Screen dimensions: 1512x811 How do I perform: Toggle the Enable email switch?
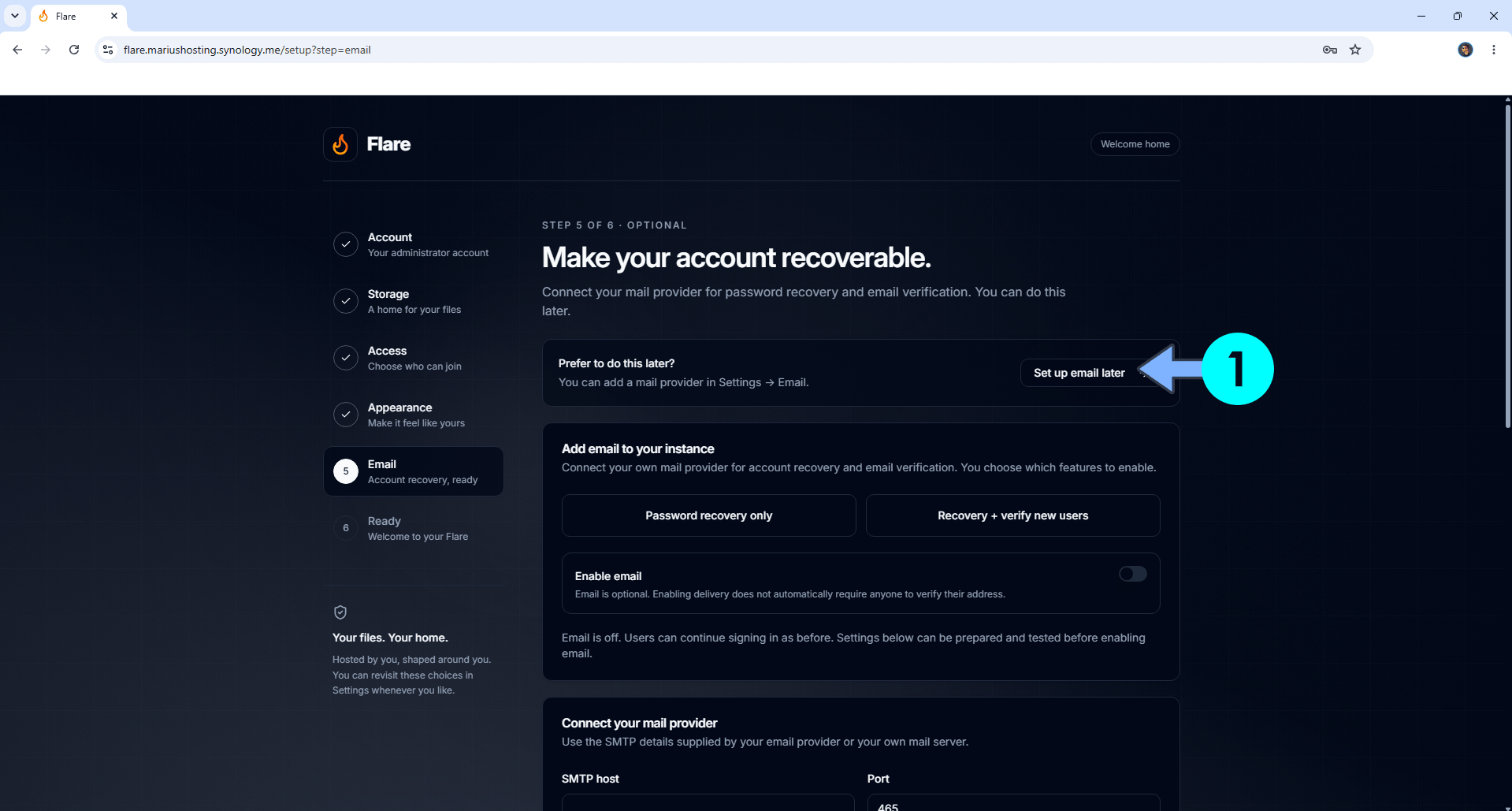click(1133, 574)
